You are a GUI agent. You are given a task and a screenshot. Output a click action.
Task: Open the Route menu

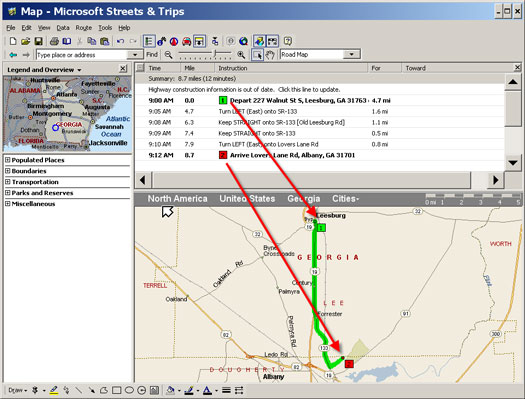point(84,28)
